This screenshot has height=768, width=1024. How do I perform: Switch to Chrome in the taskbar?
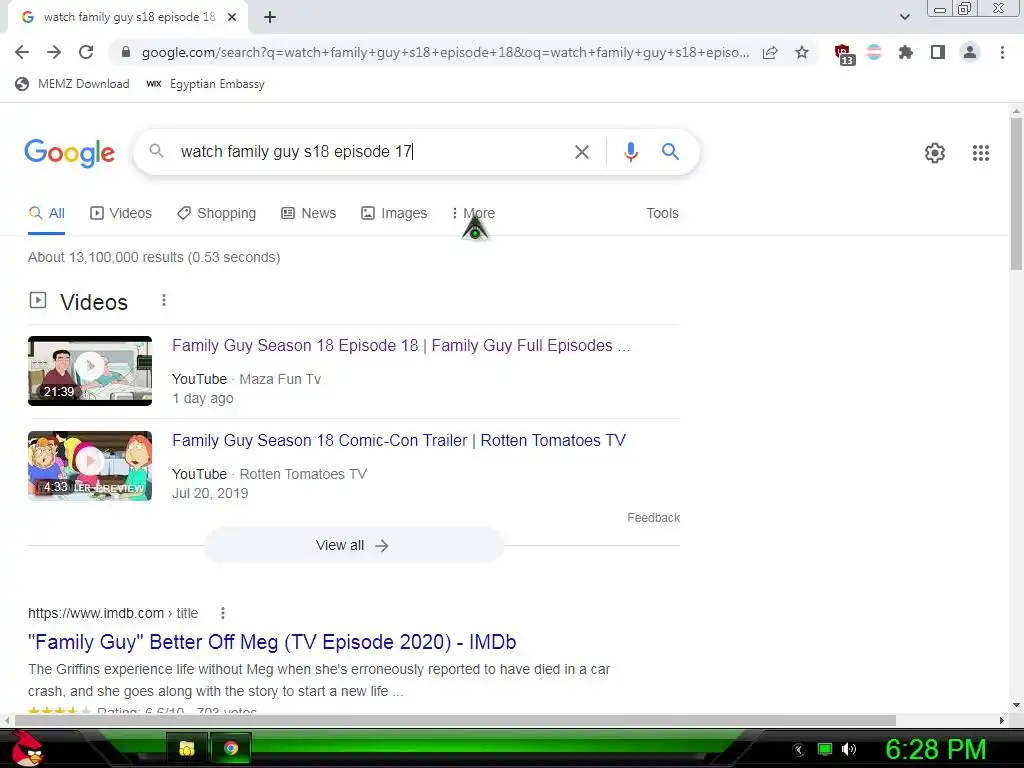231,748
